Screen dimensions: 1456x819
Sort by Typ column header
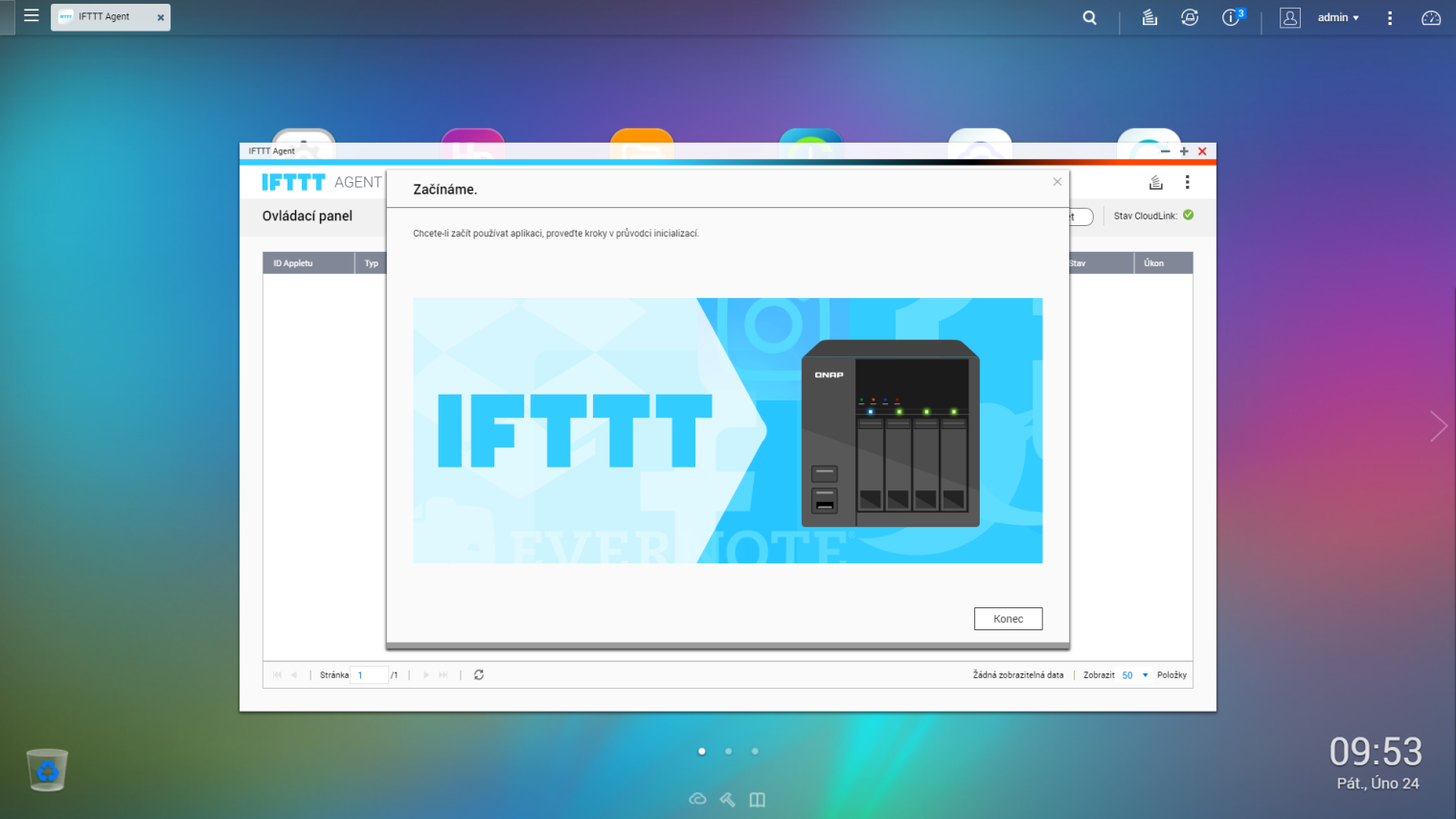tap(371, 263)
